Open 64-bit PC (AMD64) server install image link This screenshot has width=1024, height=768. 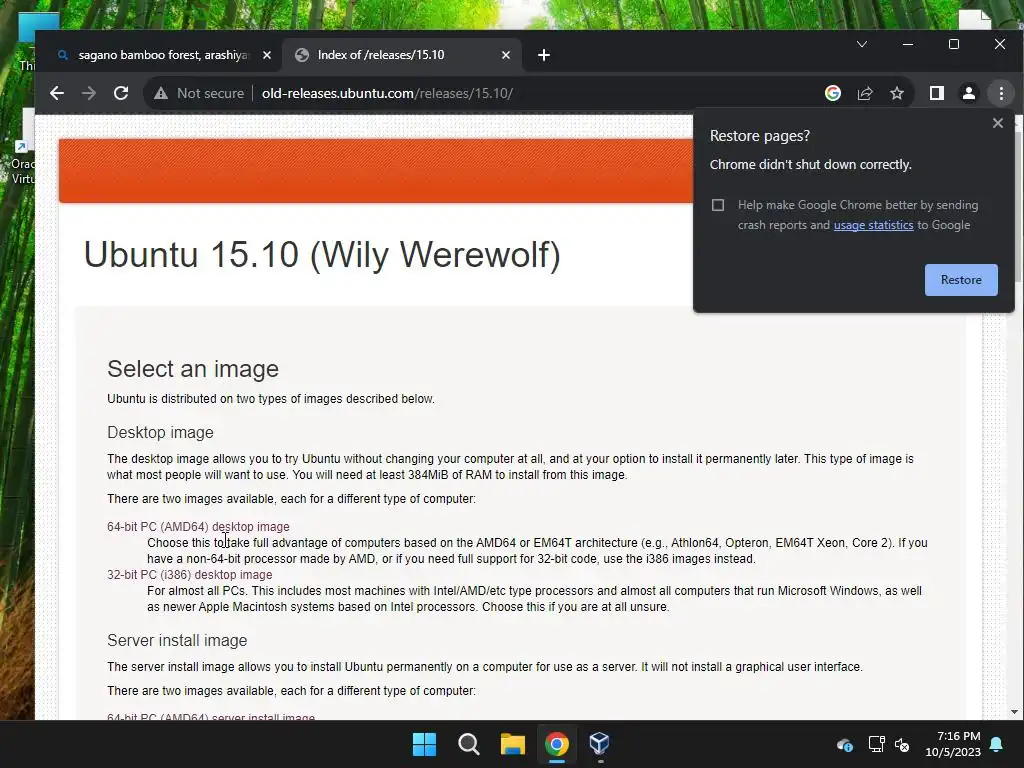tap(211, 717)
